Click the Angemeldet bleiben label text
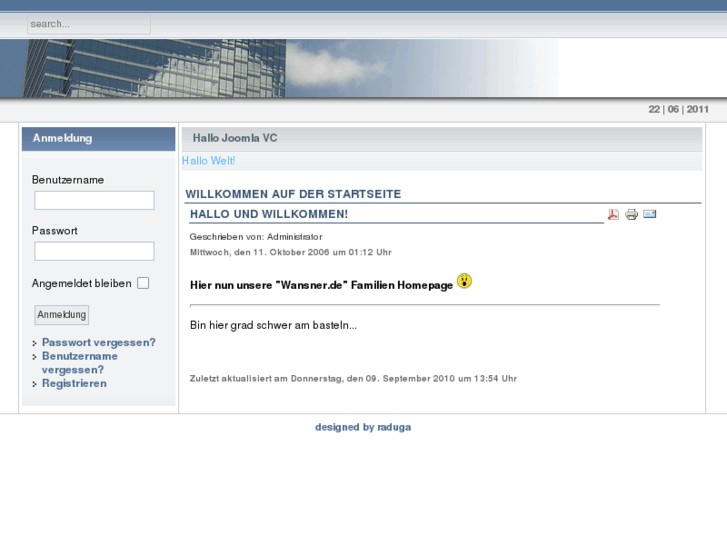Image resolution: width=727 pixels, height=545 pixels. point(82,283)
